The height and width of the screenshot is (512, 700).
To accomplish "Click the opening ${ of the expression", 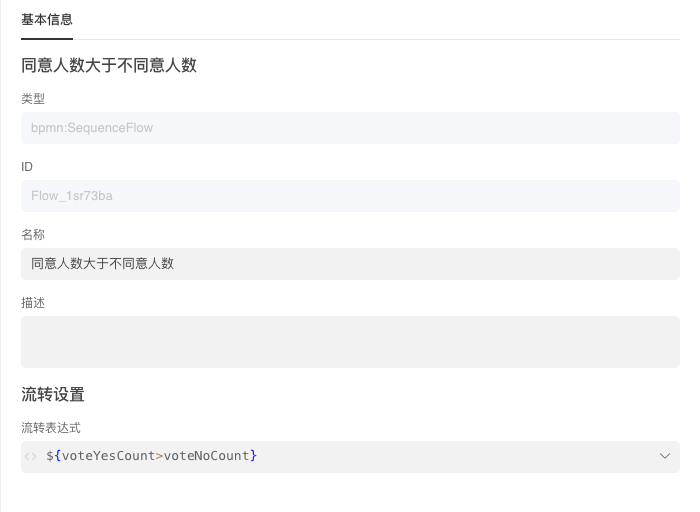I will [x=53, y=456].
